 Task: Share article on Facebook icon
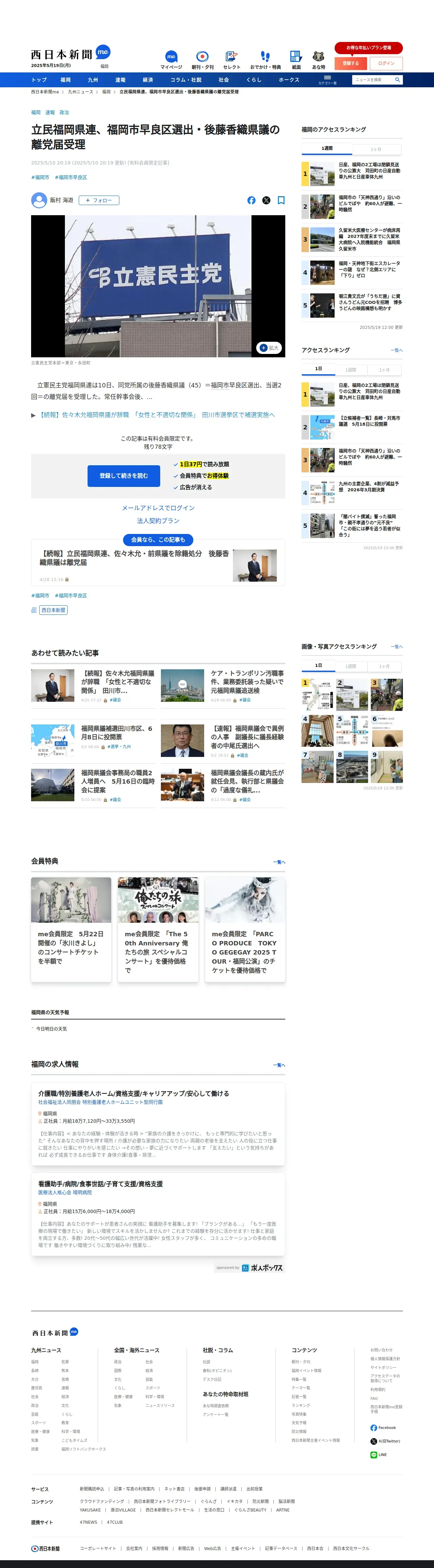251,200
